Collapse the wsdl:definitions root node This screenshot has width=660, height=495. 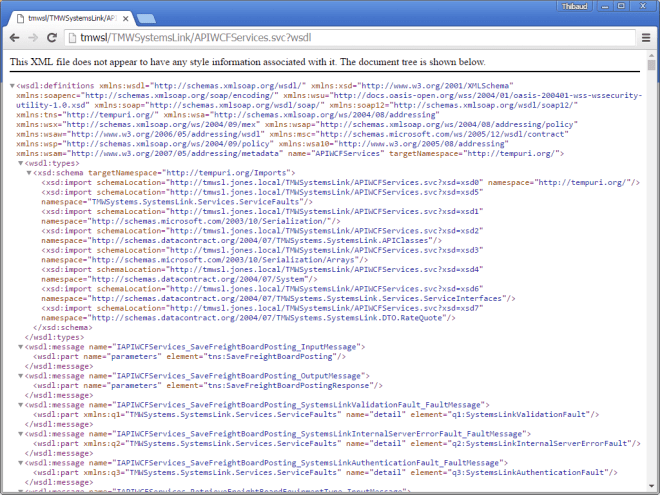click(x=12, y=87)
